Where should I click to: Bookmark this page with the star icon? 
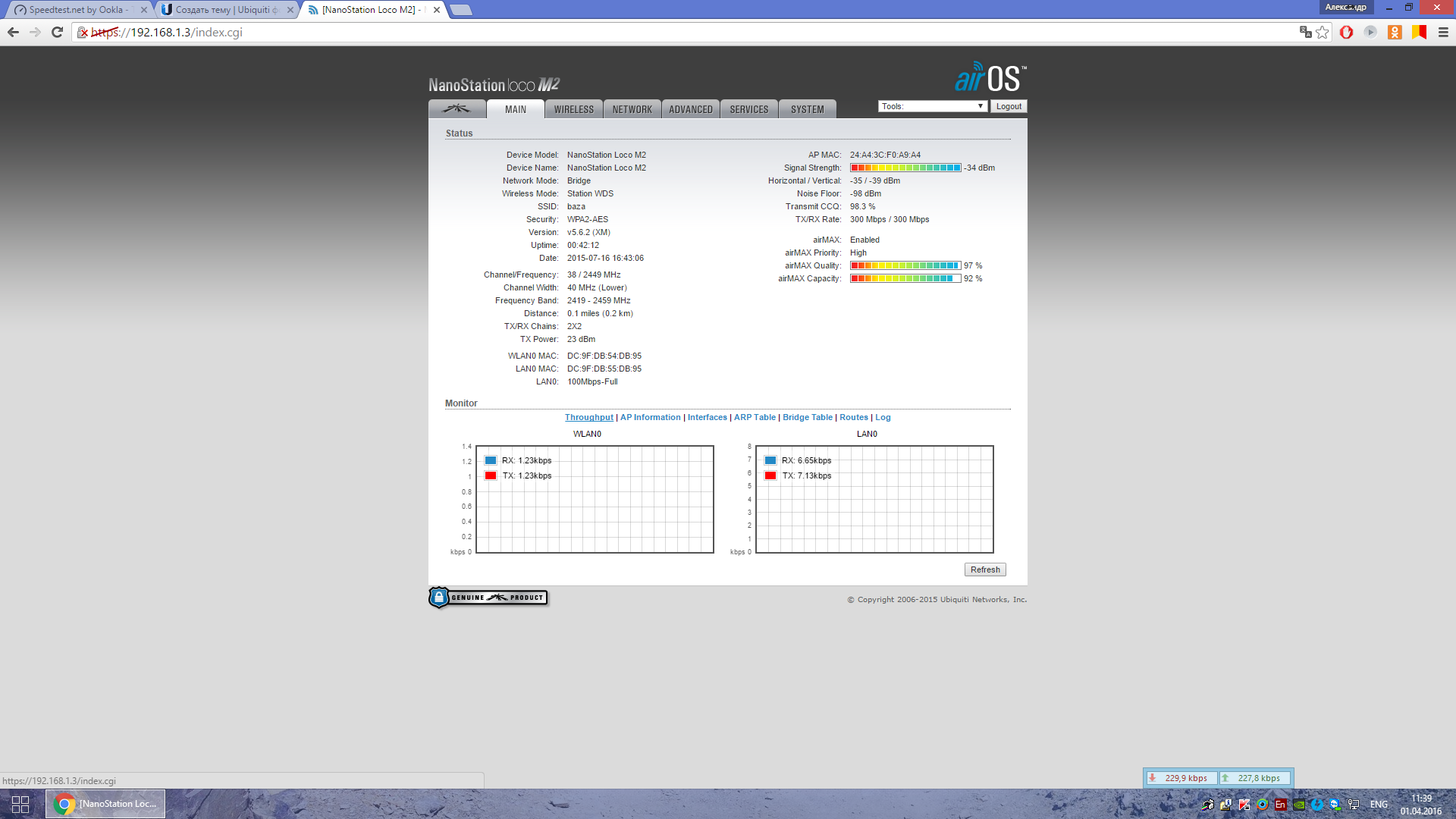coord(1323,32)
